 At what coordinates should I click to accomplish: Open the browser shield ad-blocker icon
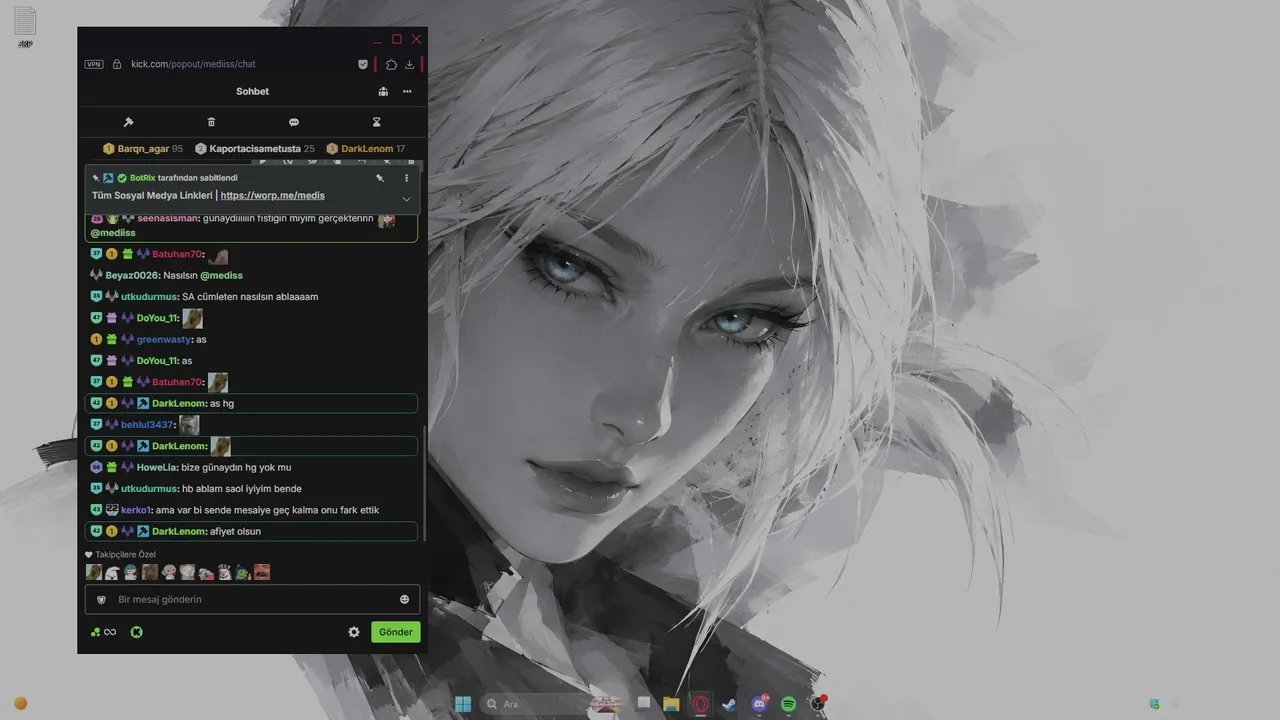click(363, 64)
